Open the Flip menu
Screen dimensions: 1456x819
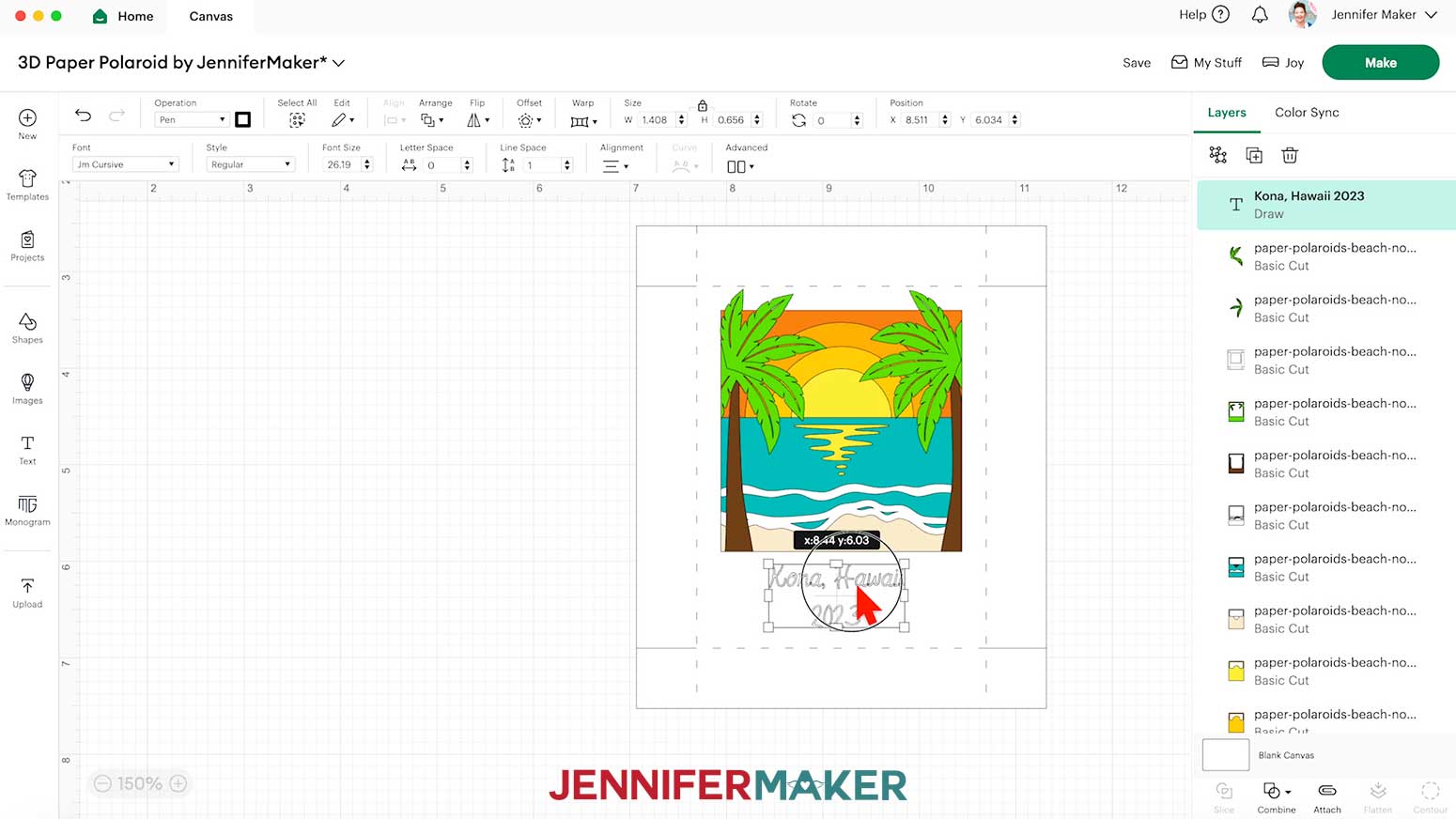pos(478,120)
